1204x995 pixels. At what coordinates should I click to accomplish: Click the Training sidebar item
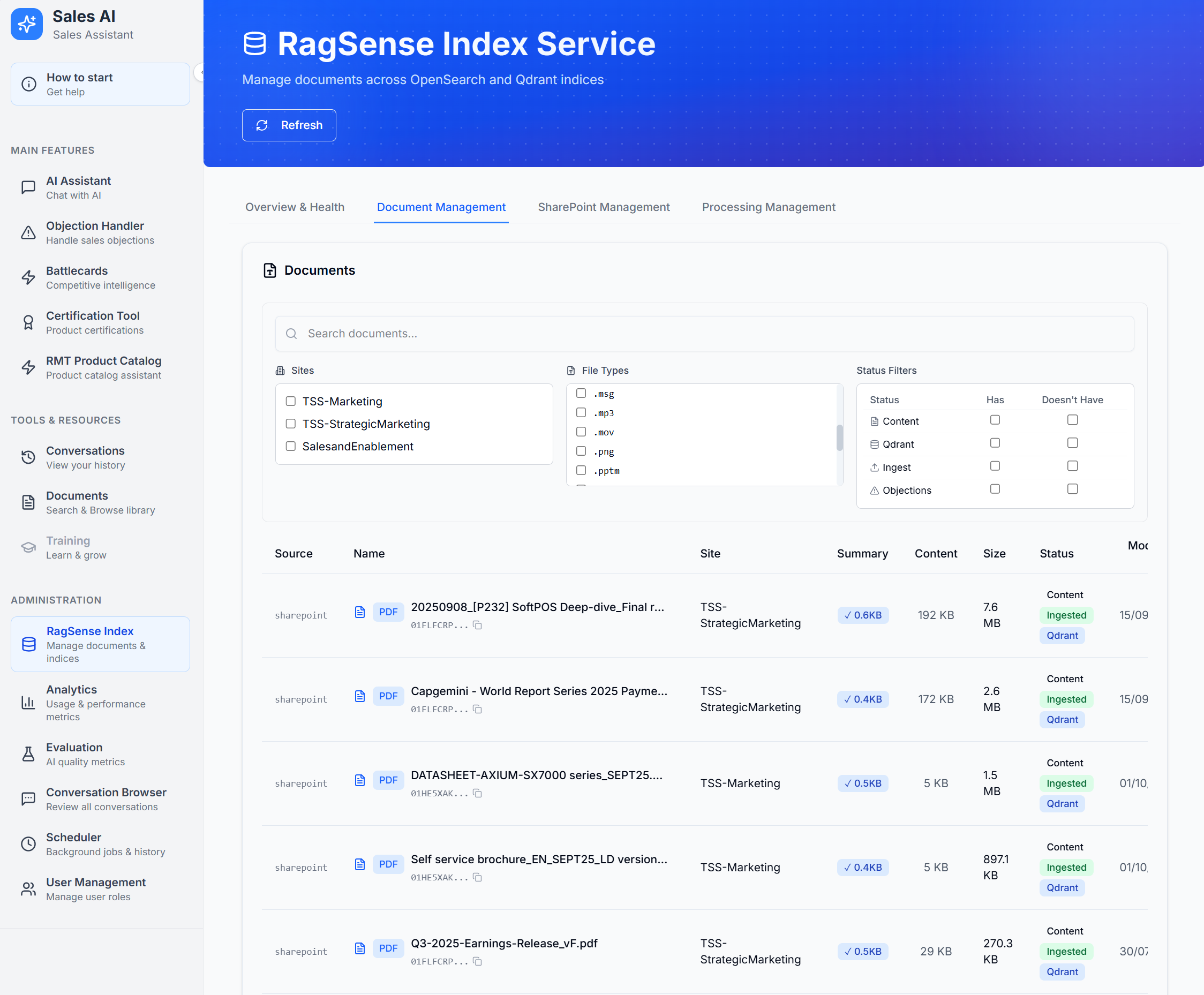tap(100, 547)
